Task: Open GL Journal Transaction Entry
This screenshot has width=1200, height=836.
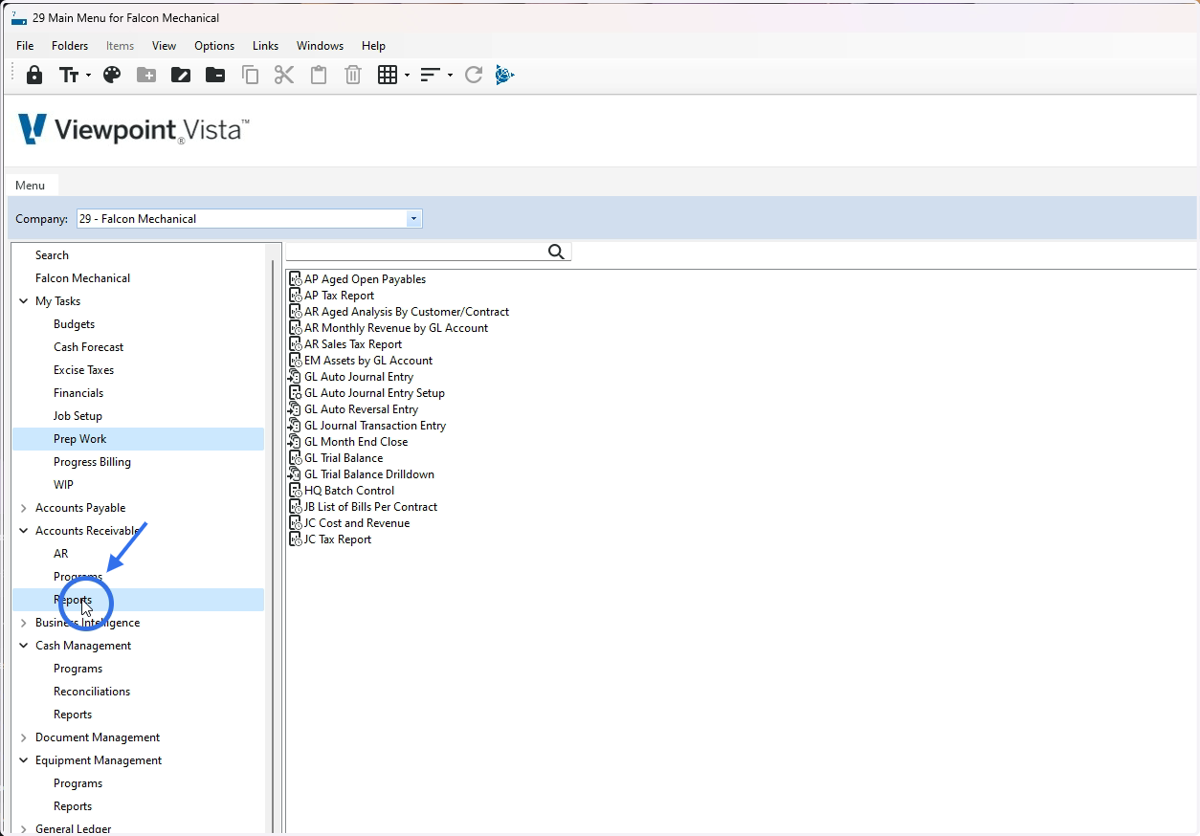Action: [375, 425]
